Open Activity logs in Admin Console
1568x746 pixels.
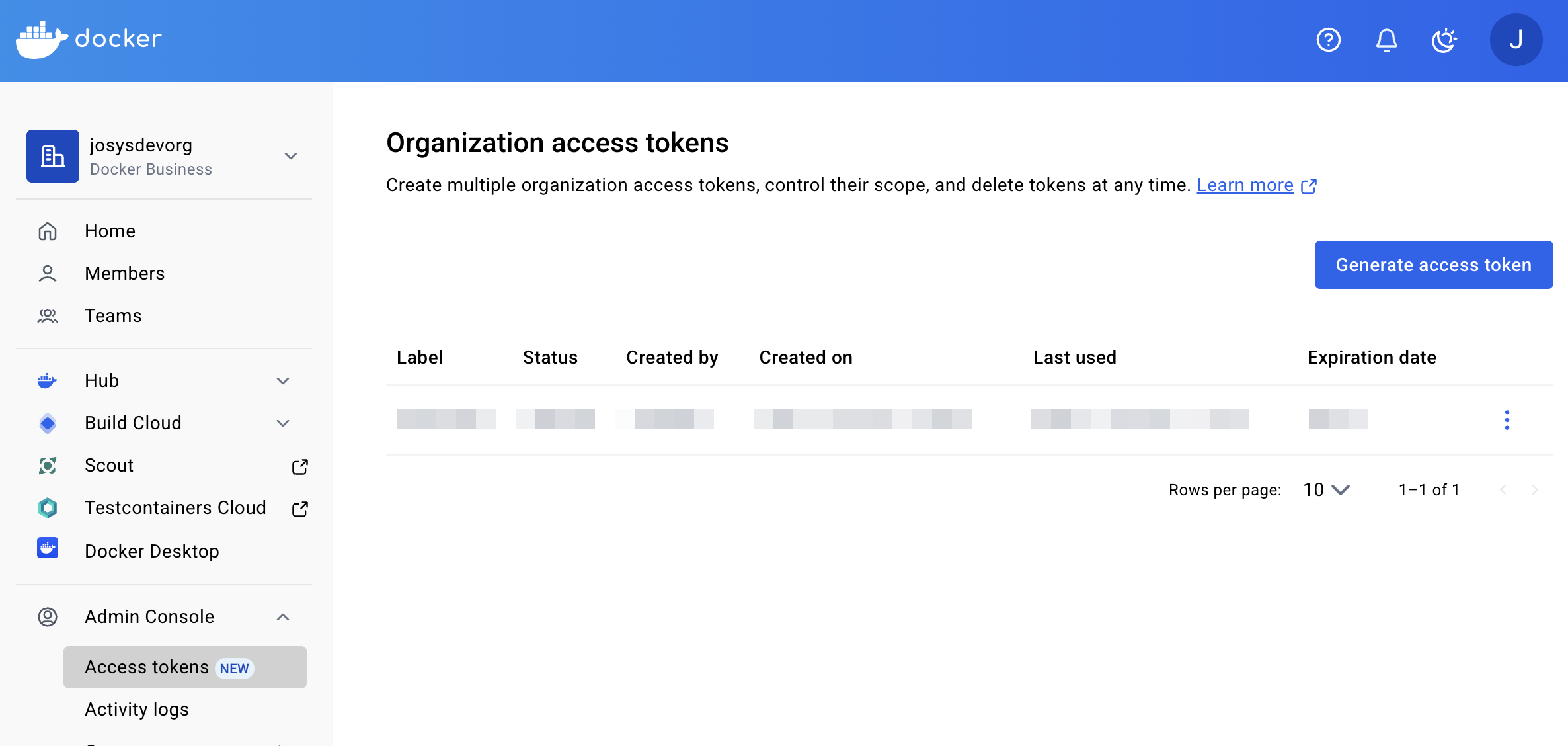click(137, 709)
